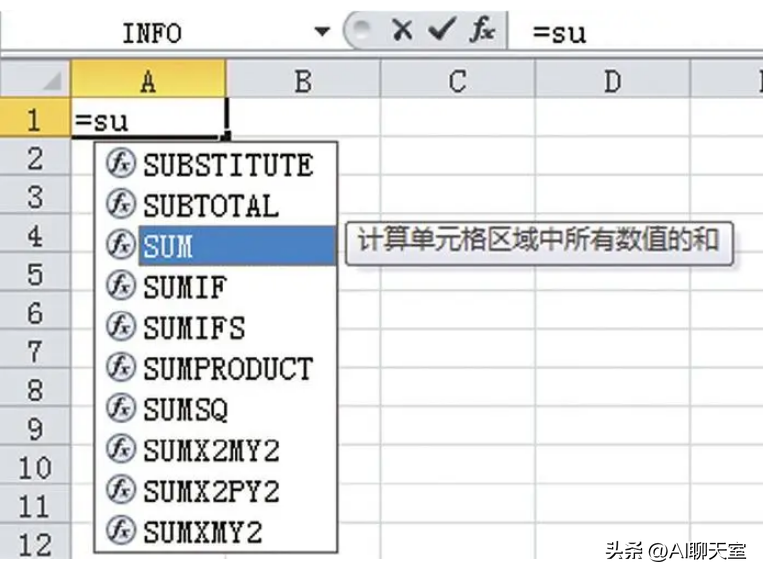Click the Cancel (X) formula icon
Viewport: 763px width, 577px height.
402,31
